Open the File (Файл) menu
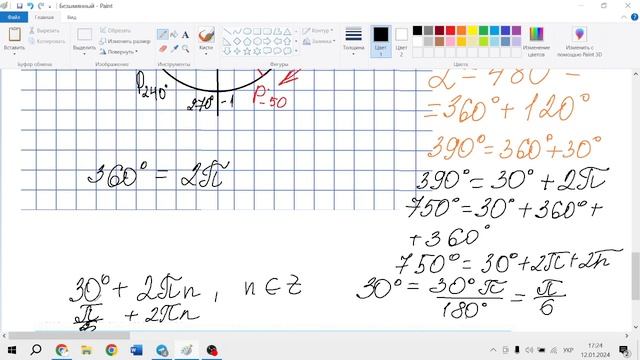Viewport: 640px width, 360px height. click(x=13, y=17)
